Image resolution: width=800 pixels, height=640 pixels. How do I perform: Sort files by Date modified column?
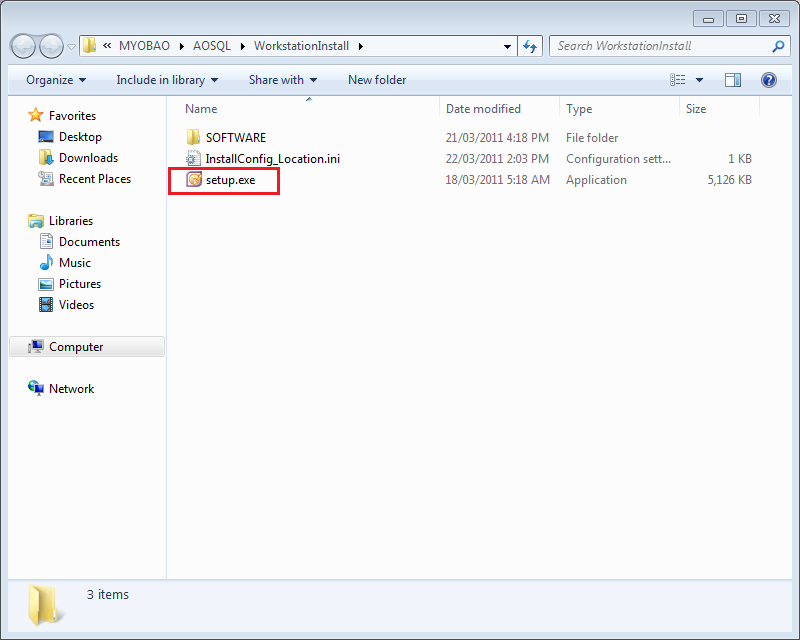(484, 109)
